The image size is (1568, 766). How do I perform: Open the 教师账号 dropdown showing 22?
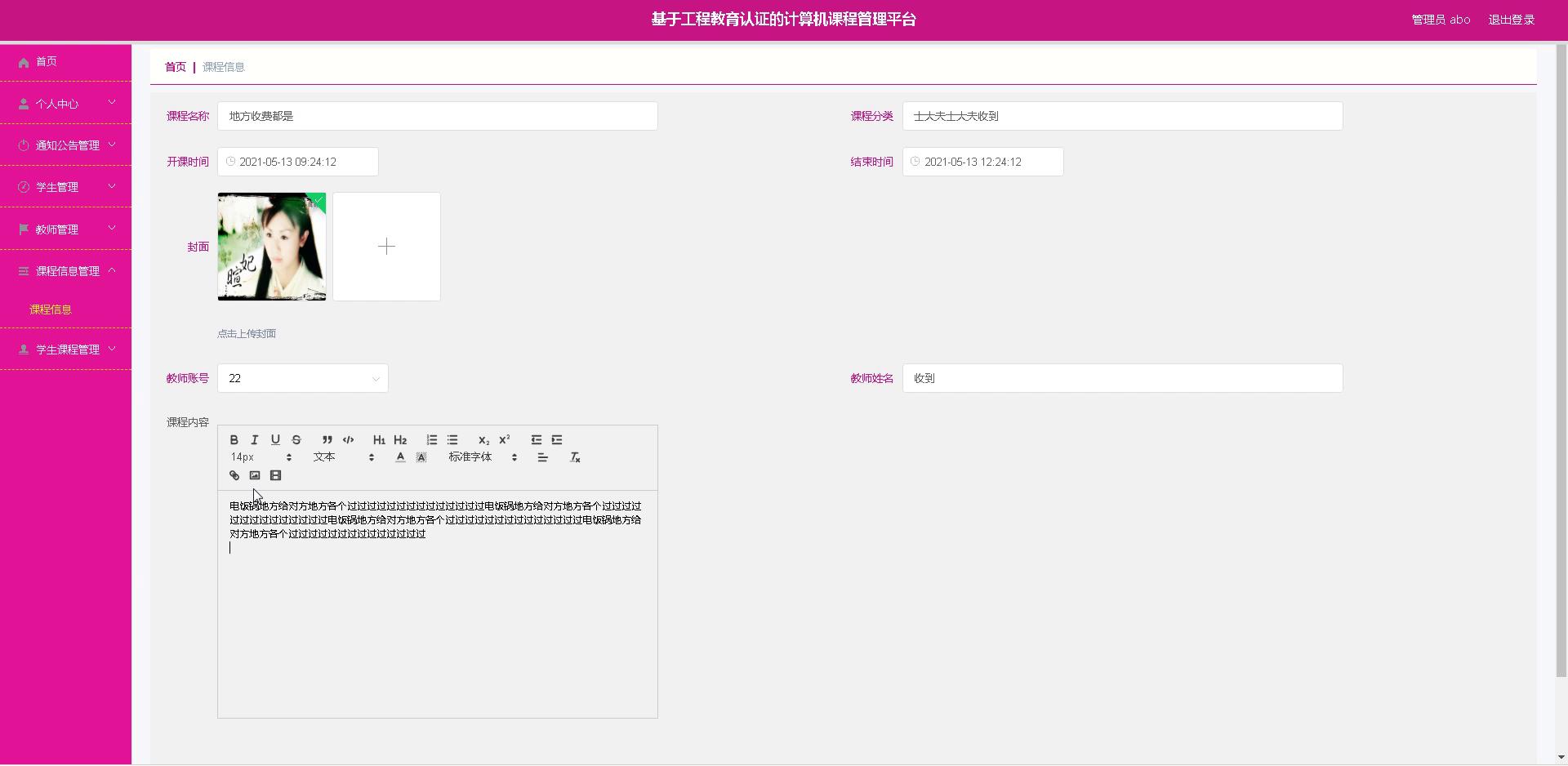(303, 378)
